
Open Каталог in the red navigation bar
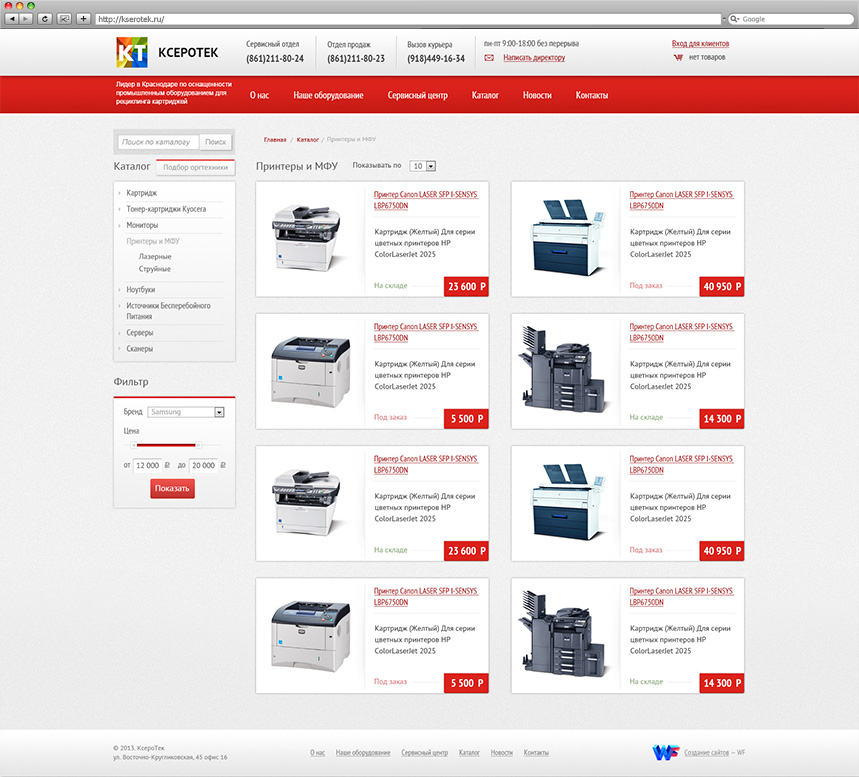tap(485, 95)
